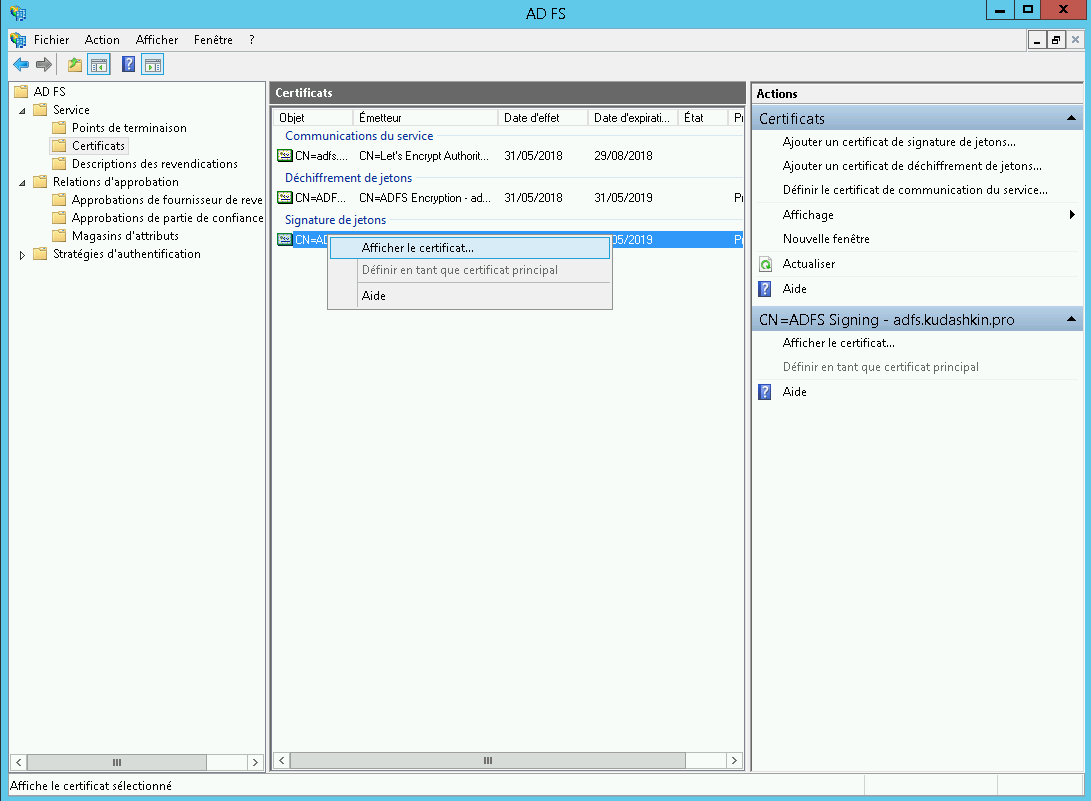Screen dimensions: 1091x801
Task: Choose Afficher le certificat in context menu
Action: 470,248
